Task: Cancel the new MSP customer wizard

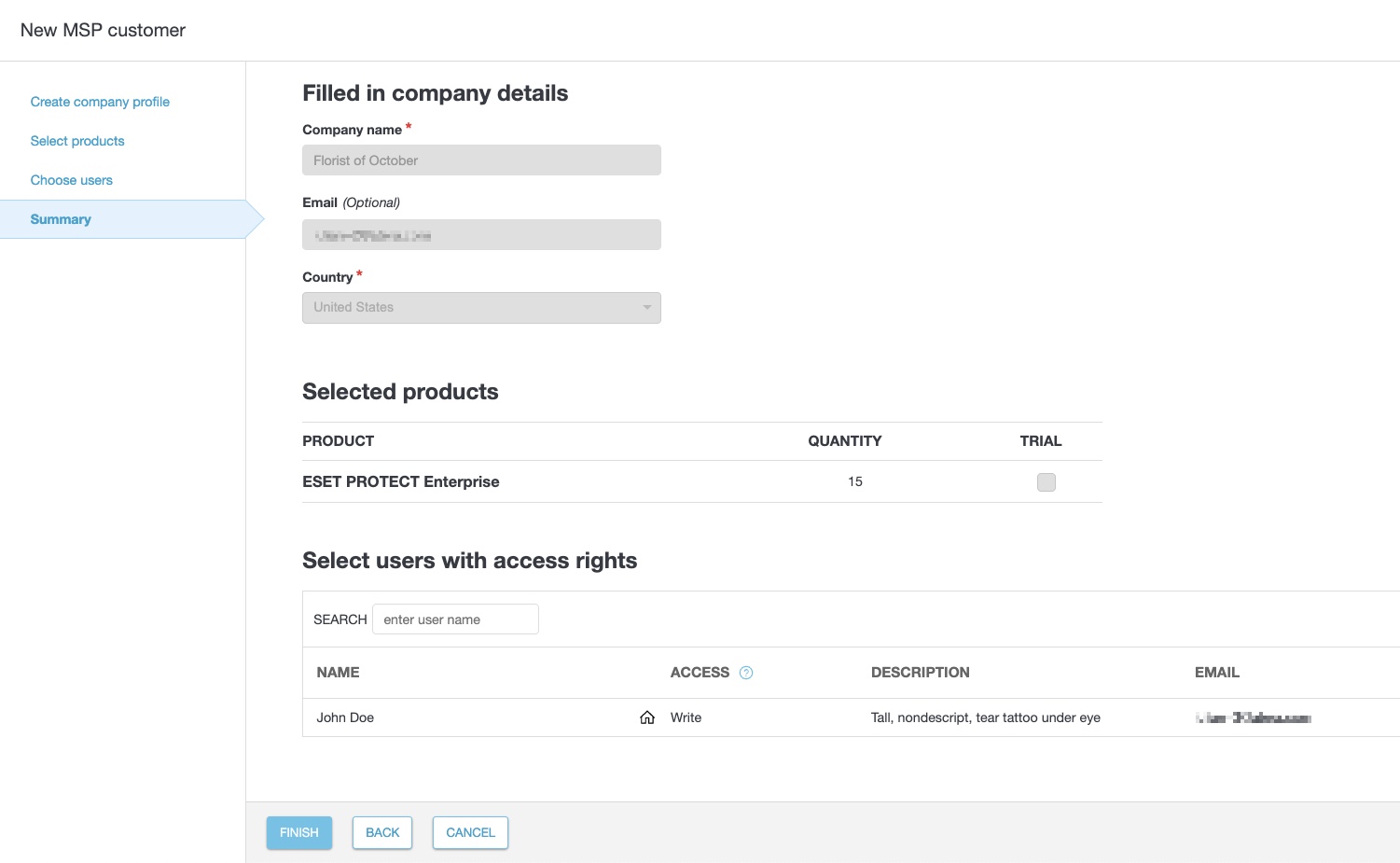Action: pyautogui.click(x=470, y=832)
